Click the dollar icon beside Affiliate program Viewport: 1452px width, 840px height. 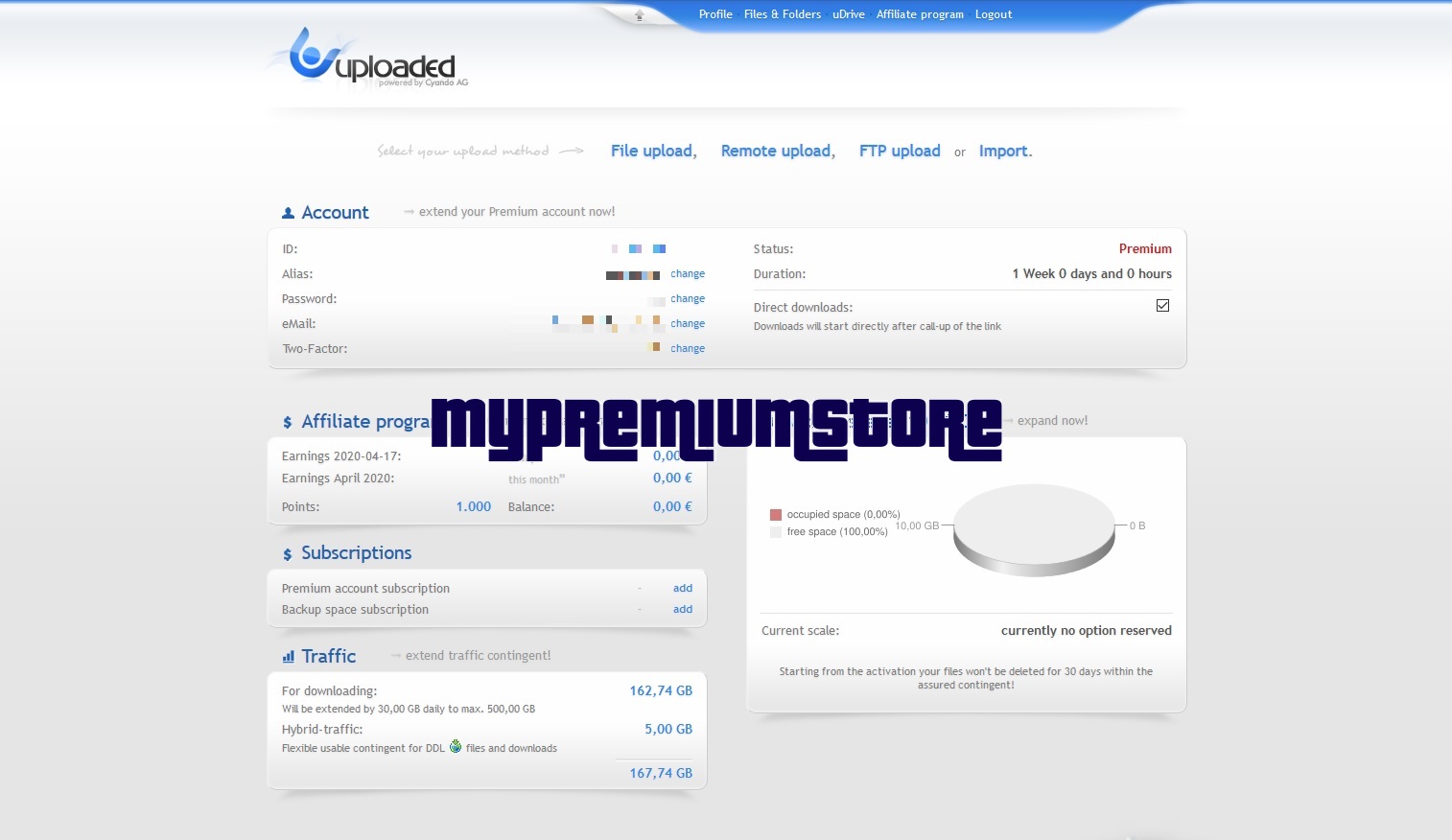(x=288, y=422)
